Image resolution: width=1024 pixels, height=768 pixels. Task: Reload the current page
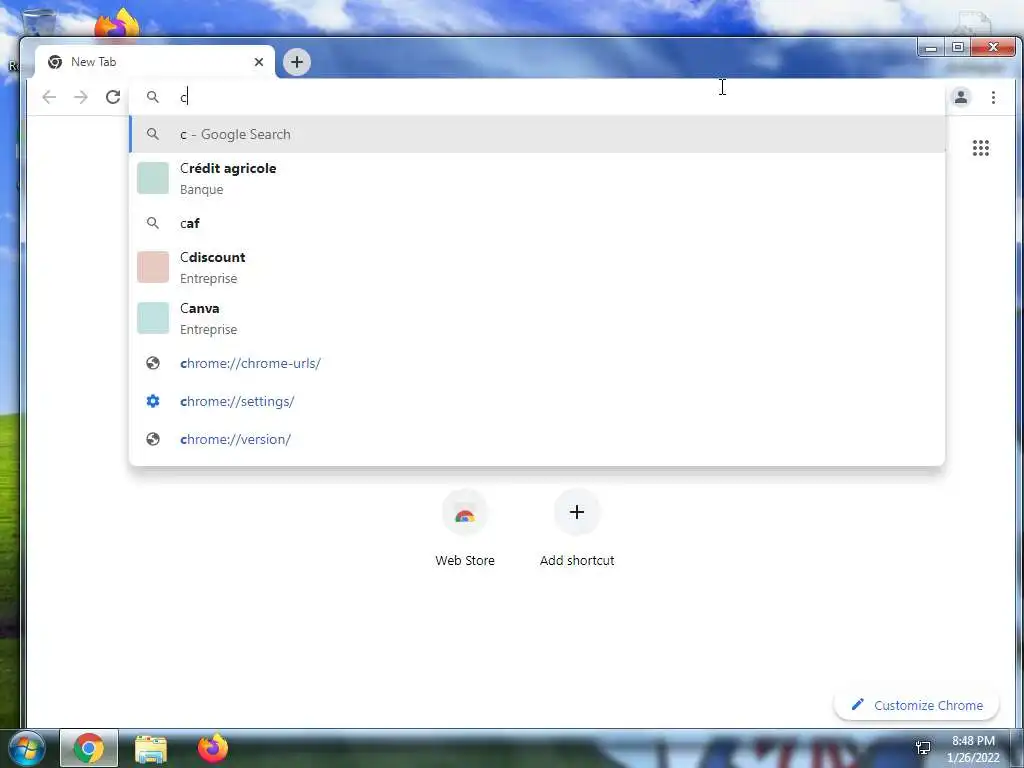pos(113,97)
